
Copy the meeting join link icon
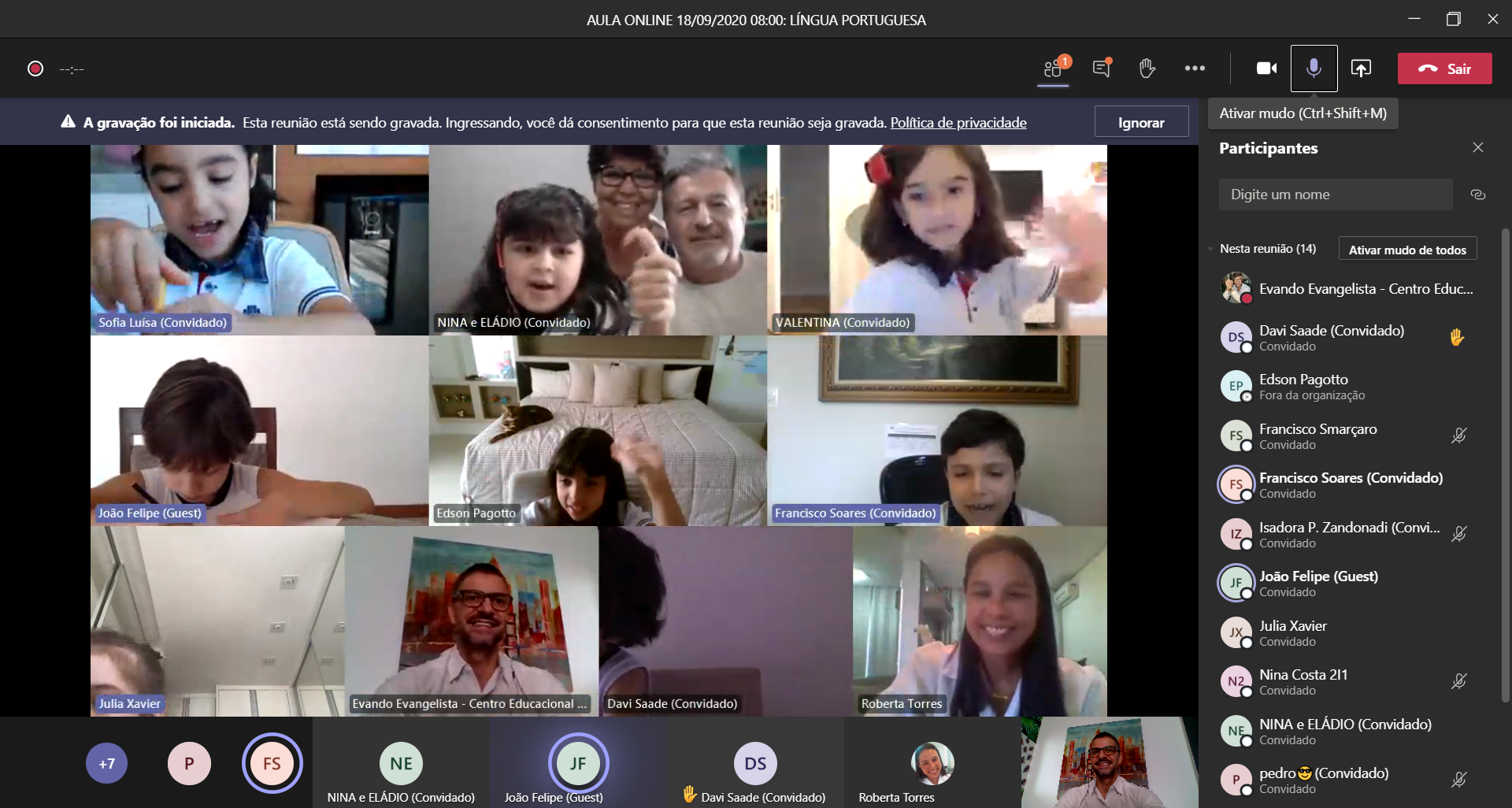[x=1478, y=195]
